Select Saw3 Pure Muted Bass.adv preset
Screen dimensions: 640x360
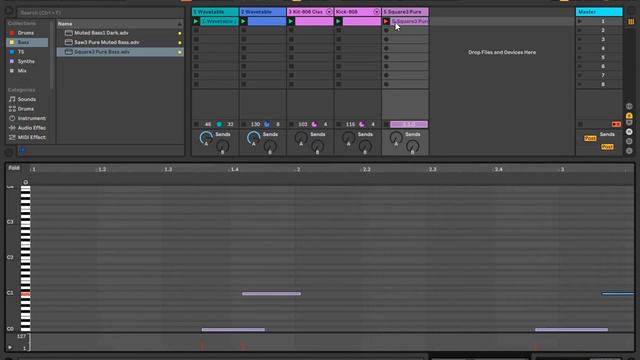(x=120, y=42)
